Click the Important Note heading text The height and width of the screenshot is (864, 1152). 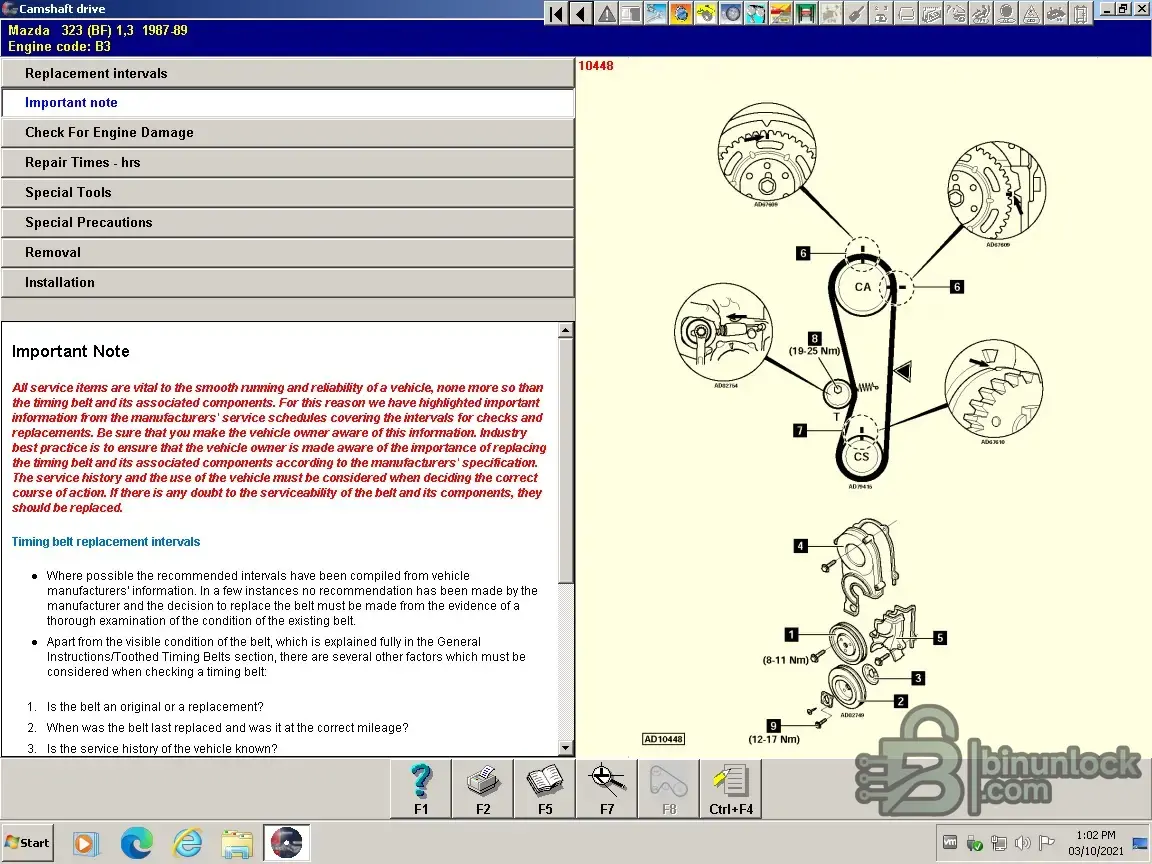click(71, 351)
